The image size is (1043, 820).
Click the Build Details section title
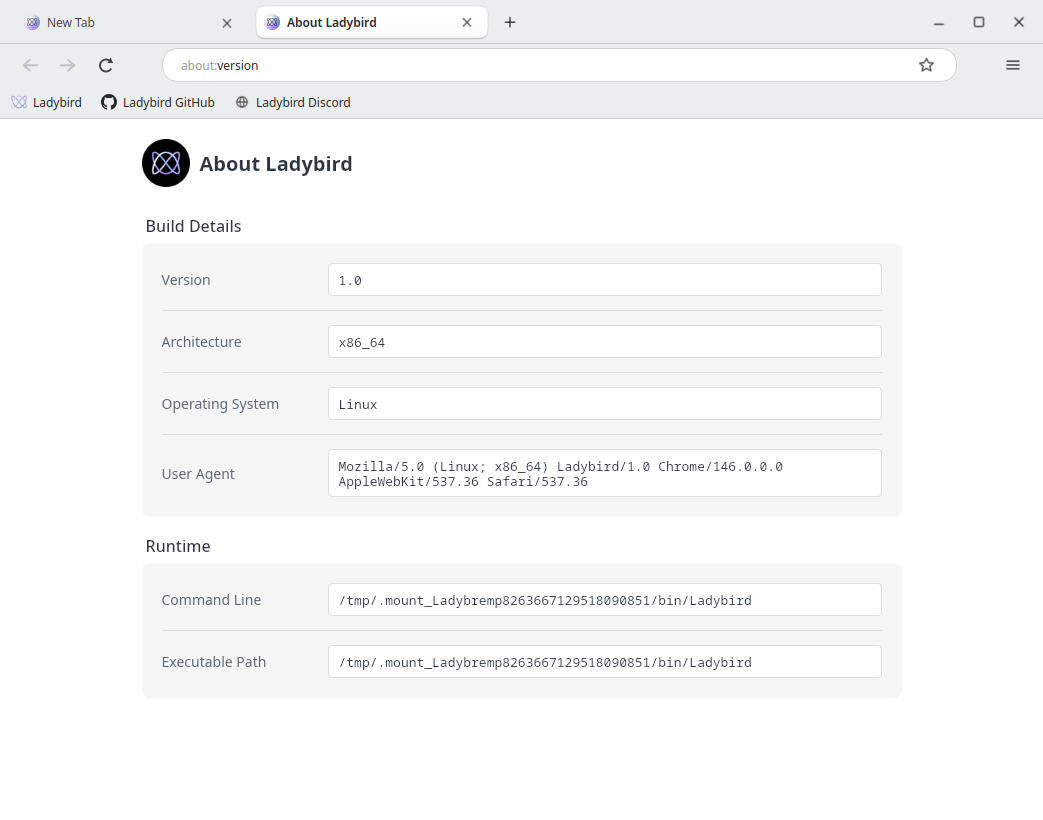194,226
